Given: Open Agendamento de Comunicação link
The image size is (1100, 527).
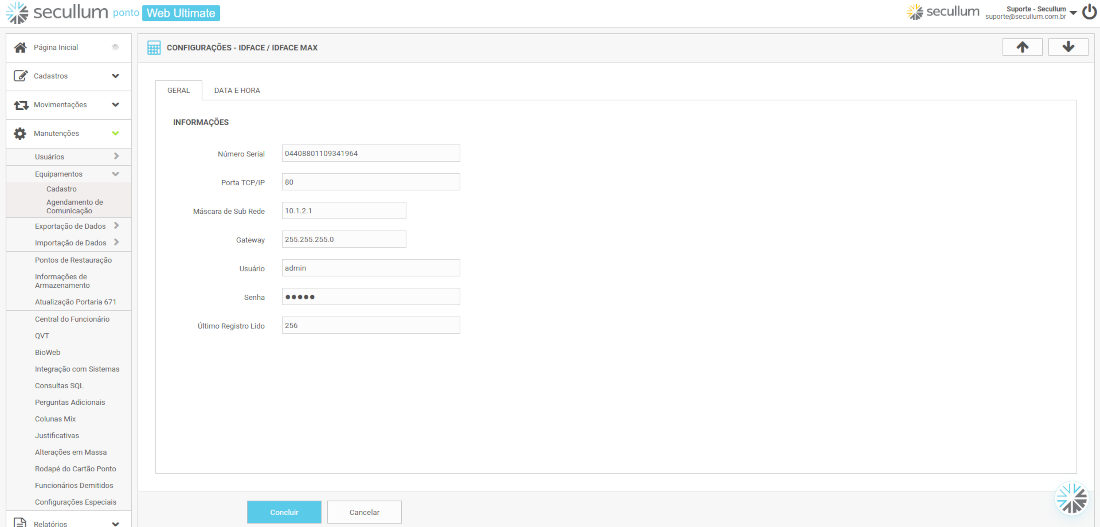Looking at the screenshot, I should [x=74, y=206].
